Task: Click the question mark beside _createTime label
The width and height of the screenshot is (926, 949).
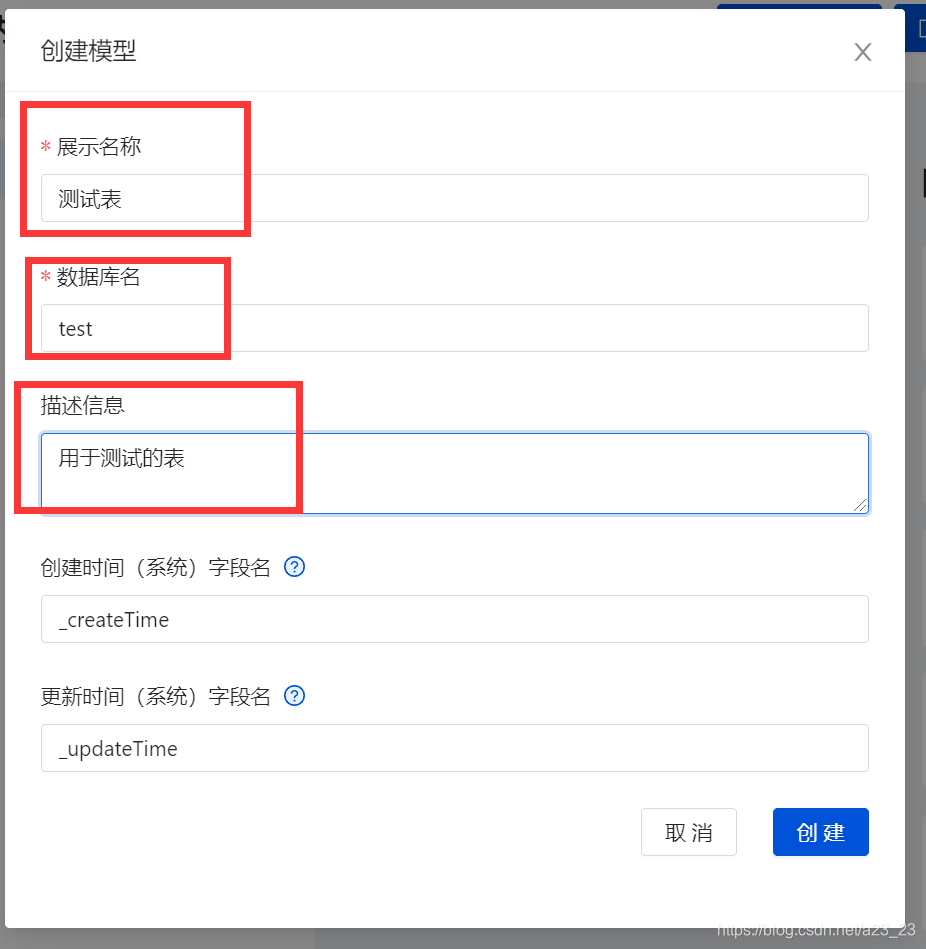Action: click(x=294, y=567)
